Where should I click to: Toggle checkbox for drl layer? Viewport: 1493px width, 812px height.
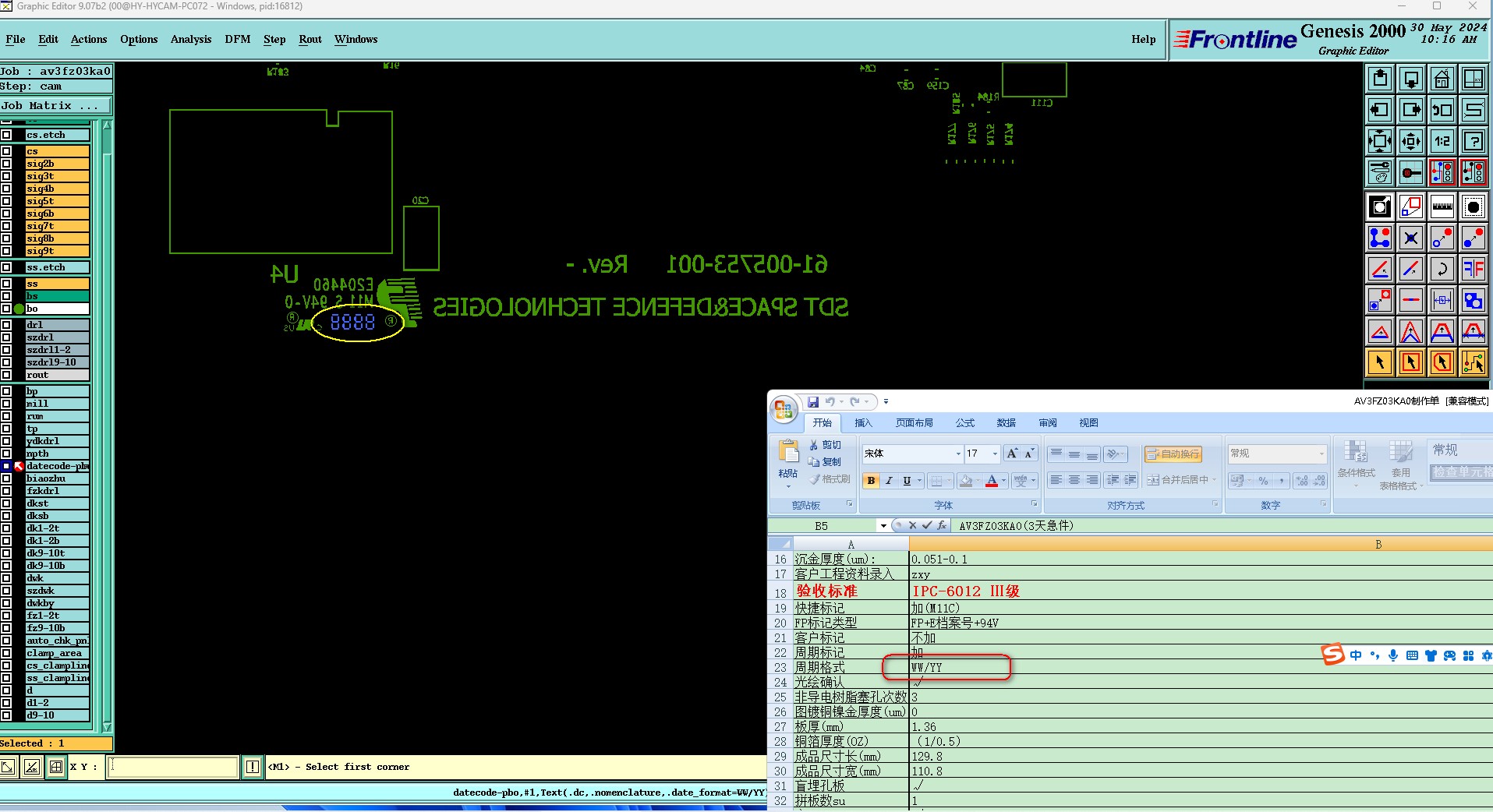[6, 325]
